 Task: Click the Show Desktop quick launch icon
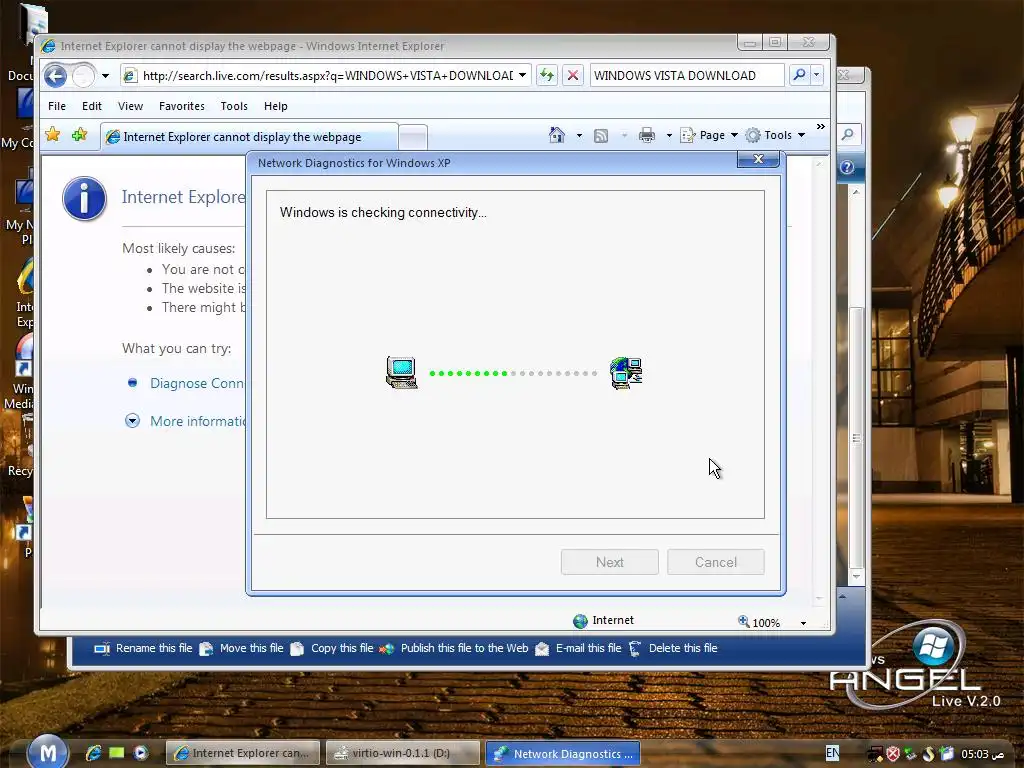tap(117, 753)
